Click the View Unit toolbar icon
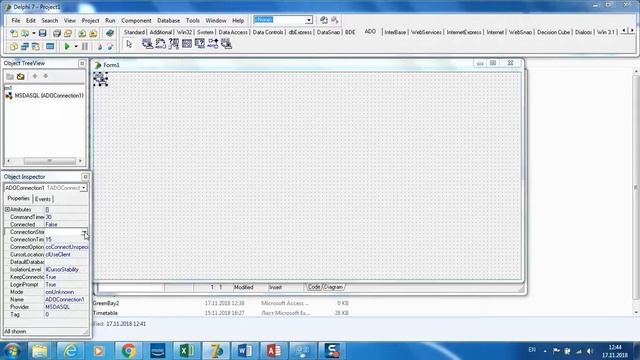640x360 pixels. click(x=14, y=47)
